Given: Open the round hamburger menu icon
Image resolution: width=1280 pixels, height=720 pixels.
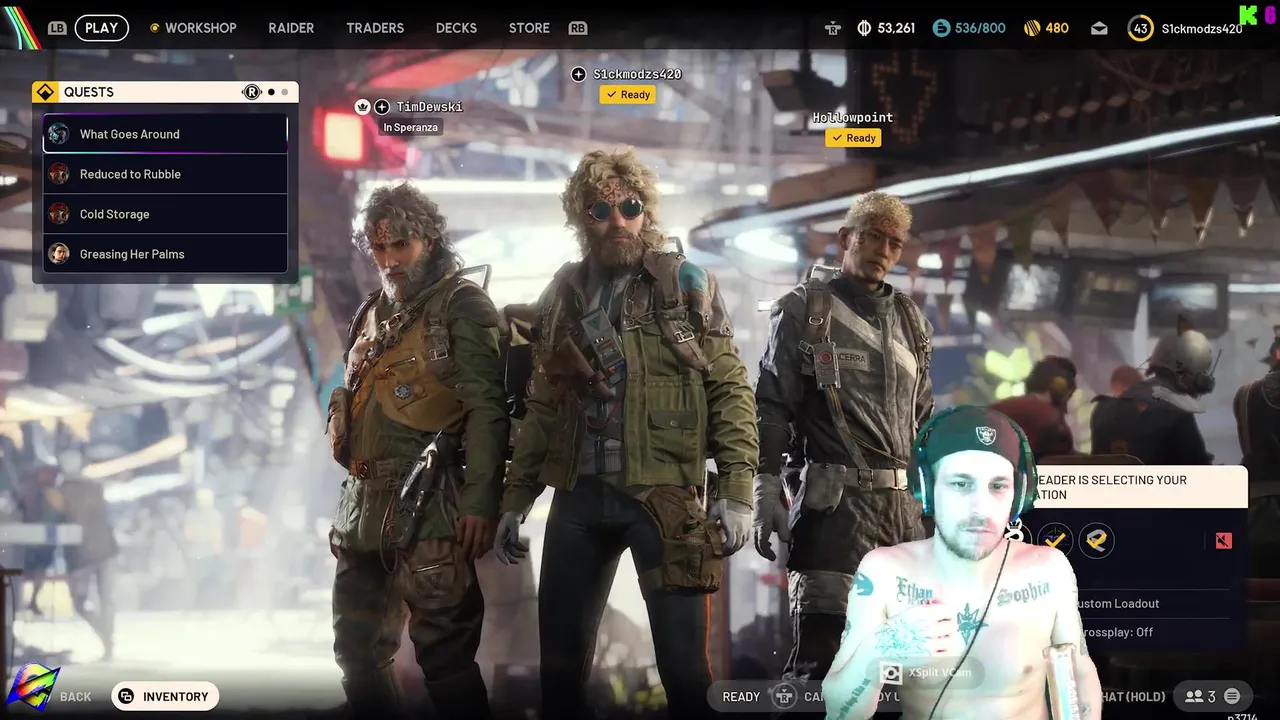Looking at the screenshot, I should [1232, 697].
